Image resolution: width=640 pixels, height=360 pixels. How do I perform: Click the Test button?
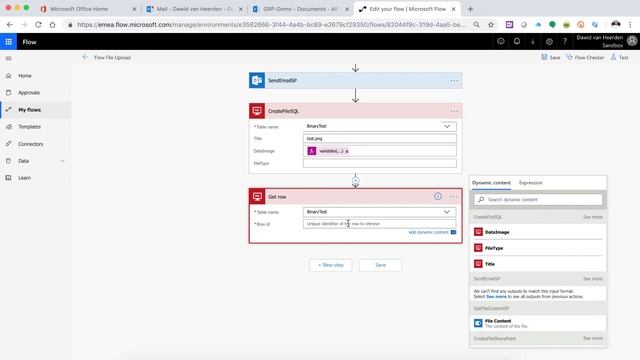(x=619, y=58)
